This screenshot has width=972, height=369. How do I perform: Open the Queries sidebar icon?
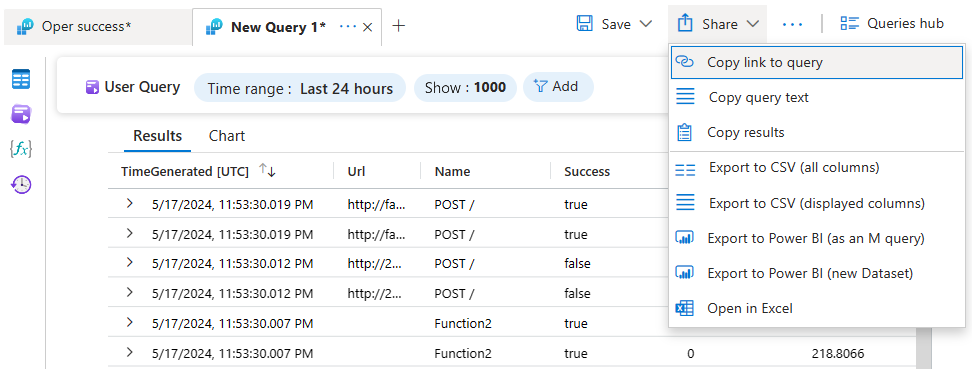click(x=21, y=114)
